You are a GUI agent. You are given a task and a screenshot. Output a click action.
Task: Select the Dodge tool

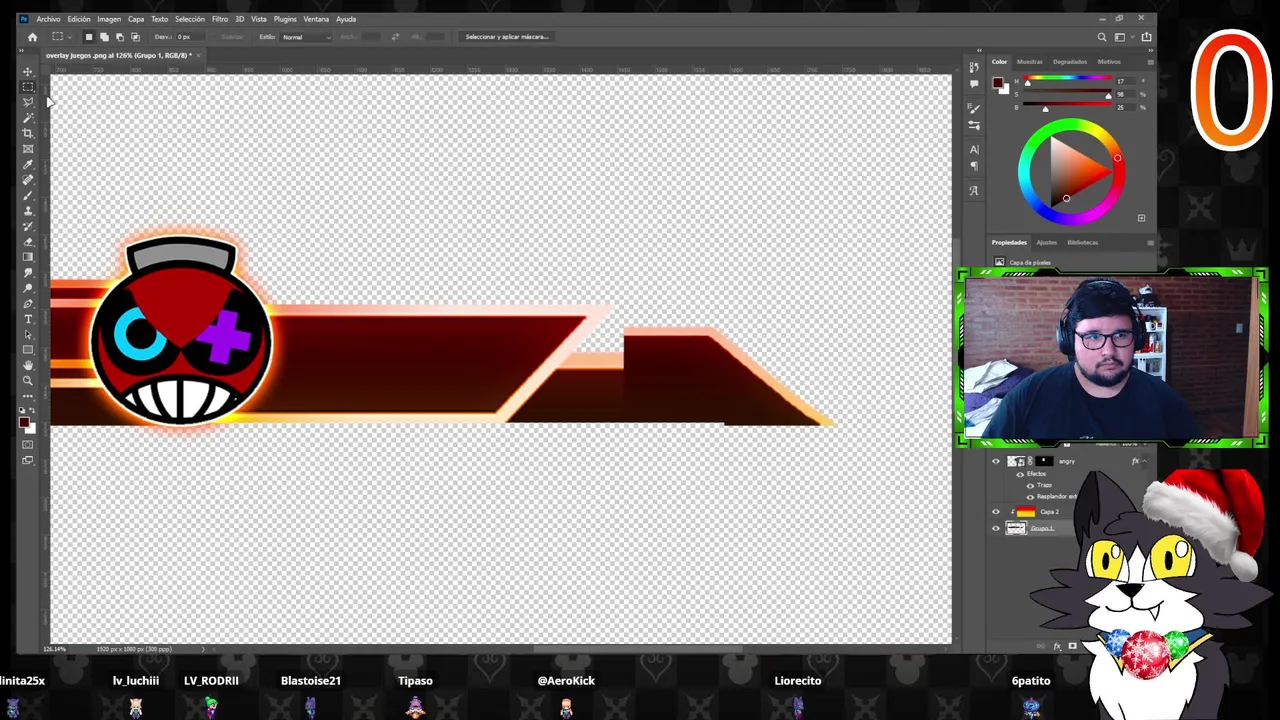coord(28,288)
